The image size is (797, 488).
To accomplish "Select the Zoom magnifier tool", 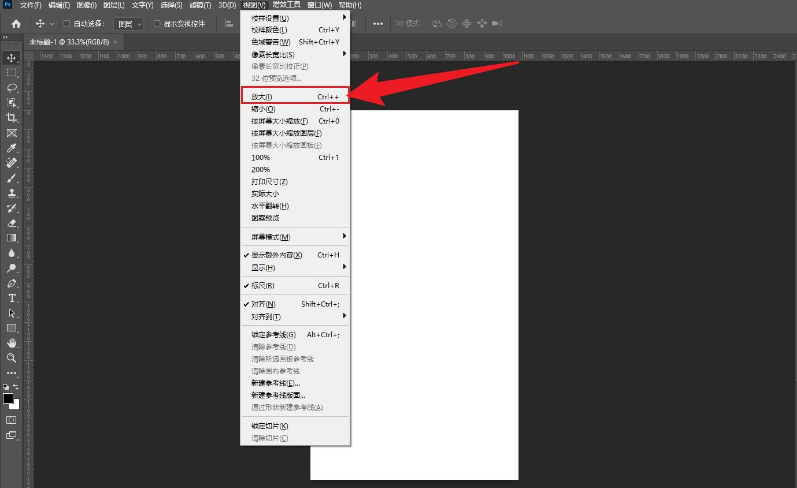I will 12,357.
